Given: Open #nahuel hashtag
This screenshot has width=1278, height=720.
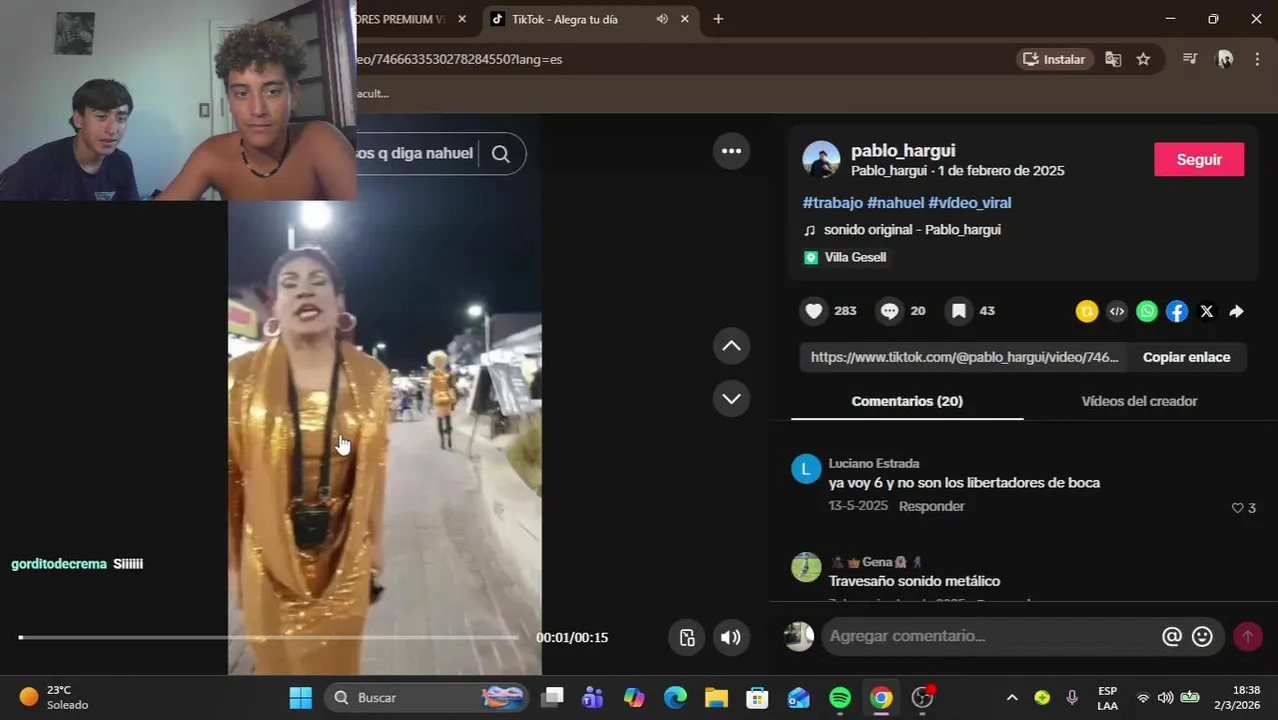Looking at the screenshot, I should (895, 203).
